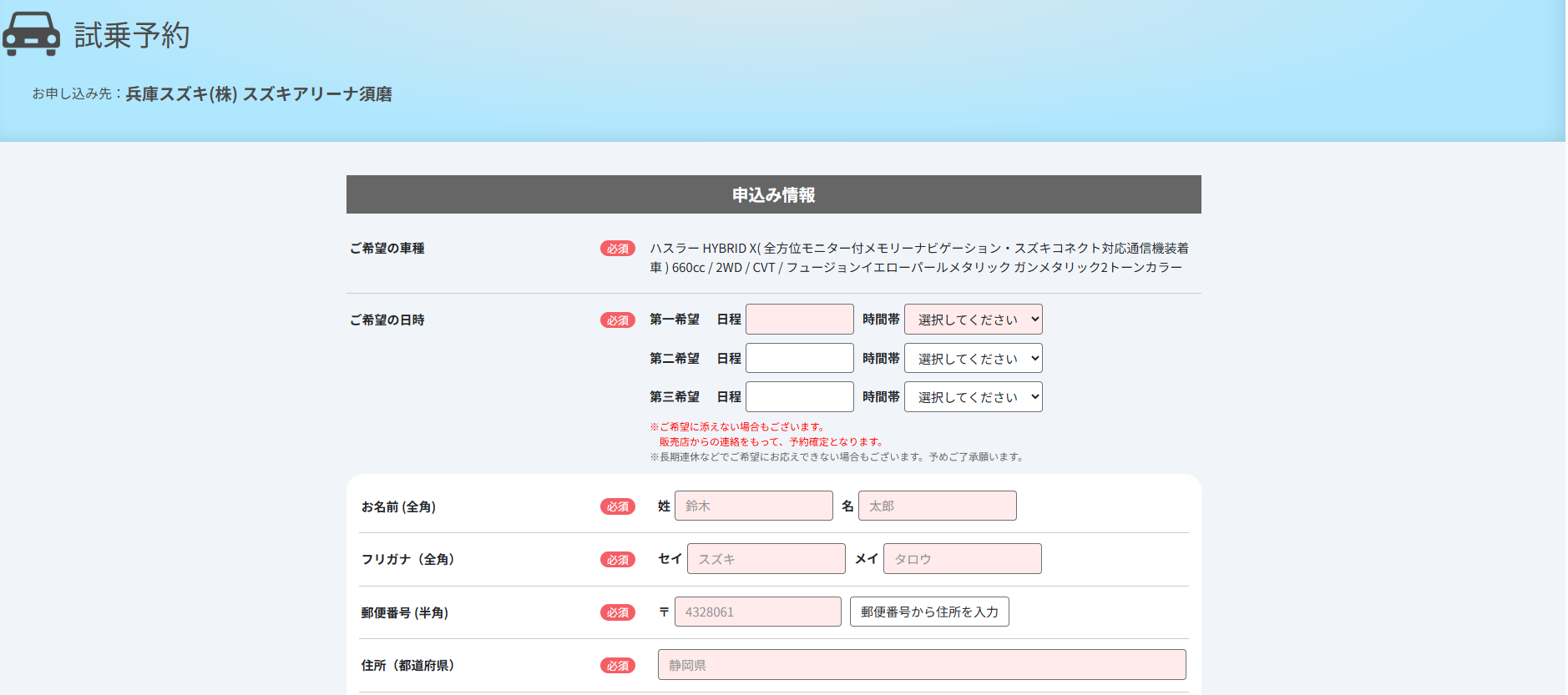Focus the 姓 name field
The width and height of the screenshot is (1568, 695).
click(753, 506)
